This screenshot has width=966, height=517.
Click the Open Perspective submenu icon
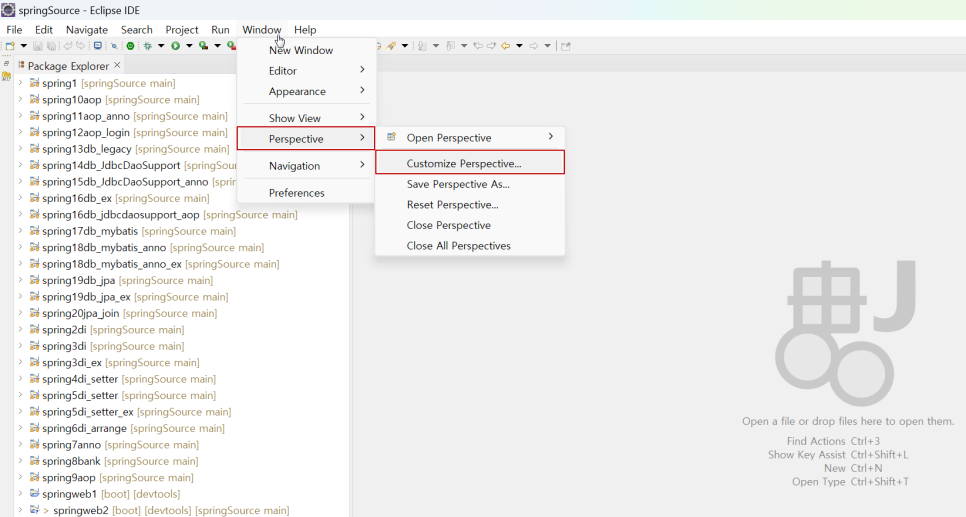[391, 137]
